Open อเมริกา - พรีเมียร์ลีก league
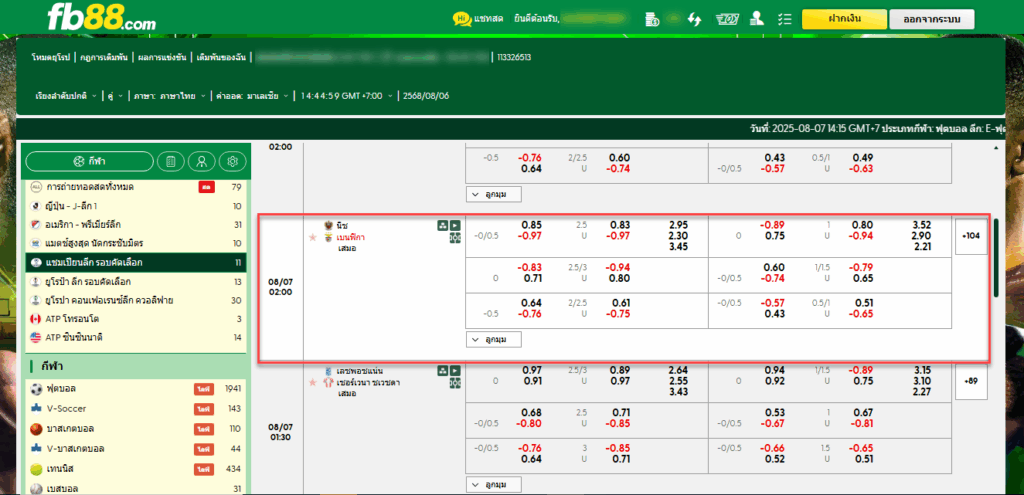Viewport: 1024px width, 495px height. pyautogui.click(x=136, y=225)
